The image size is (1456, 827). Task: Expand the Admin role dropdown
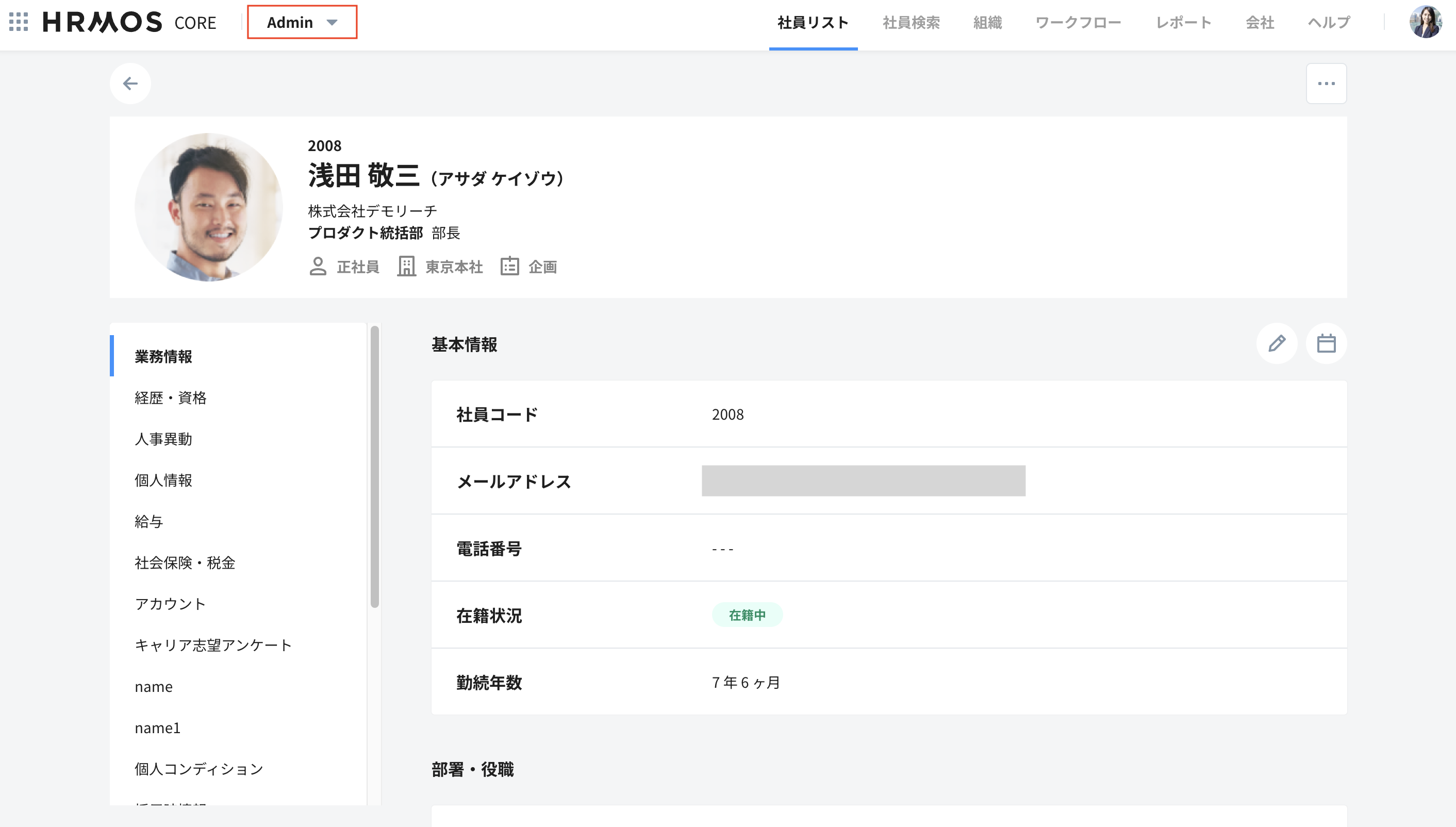tap(302, 22)
